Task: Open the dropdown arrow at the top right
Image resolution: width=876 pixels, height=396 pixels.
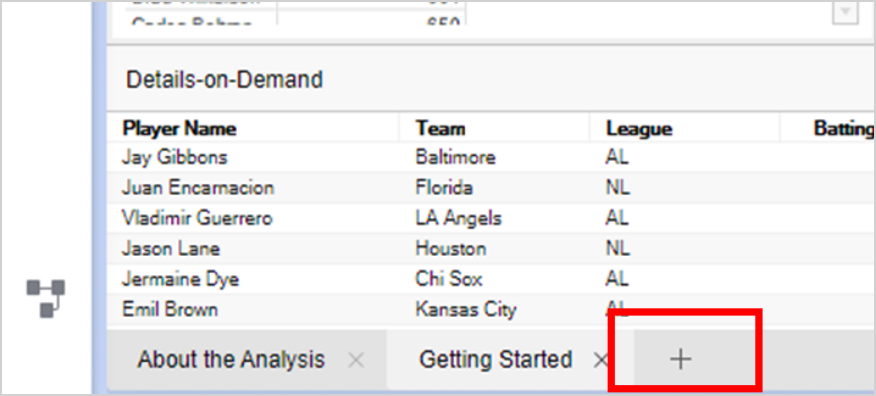Action: point(845,12)
